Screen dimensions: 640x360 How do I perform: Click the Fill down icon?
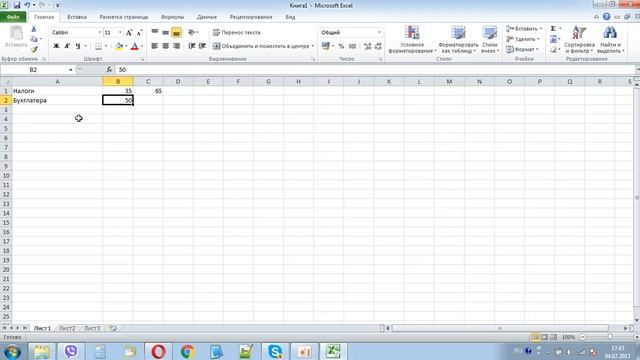pyautogui.click(x=553, y=39)
